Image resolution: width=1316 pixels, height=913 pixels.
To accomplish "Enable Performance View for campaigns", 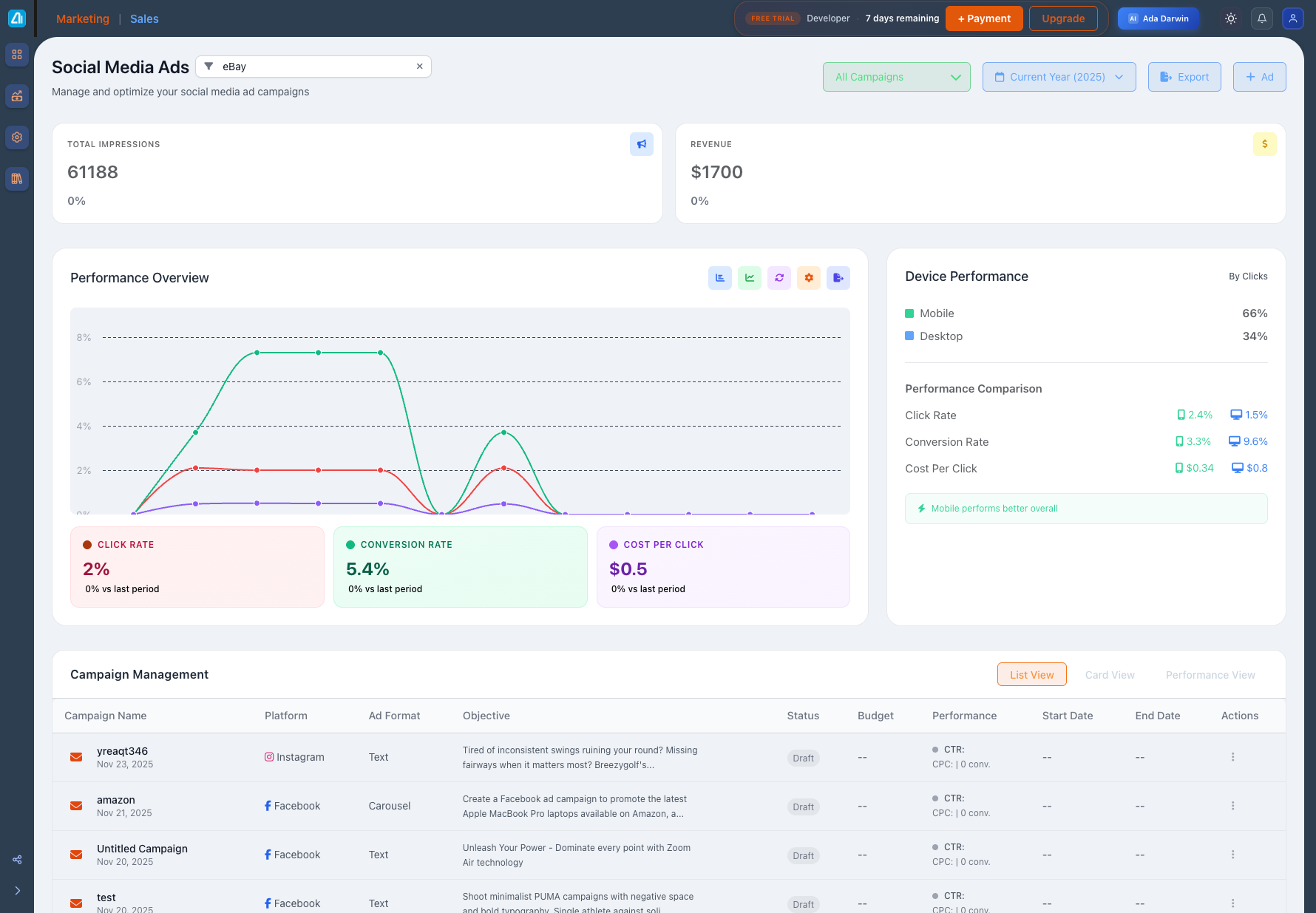I will (1210, 674).
